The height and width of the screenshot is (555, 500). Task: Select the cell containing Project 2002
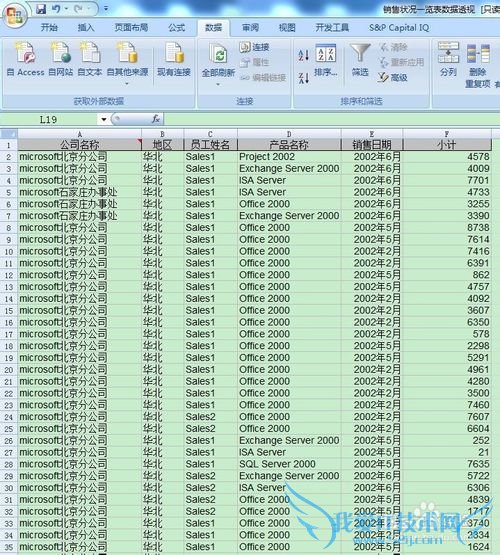coord(289,157)
